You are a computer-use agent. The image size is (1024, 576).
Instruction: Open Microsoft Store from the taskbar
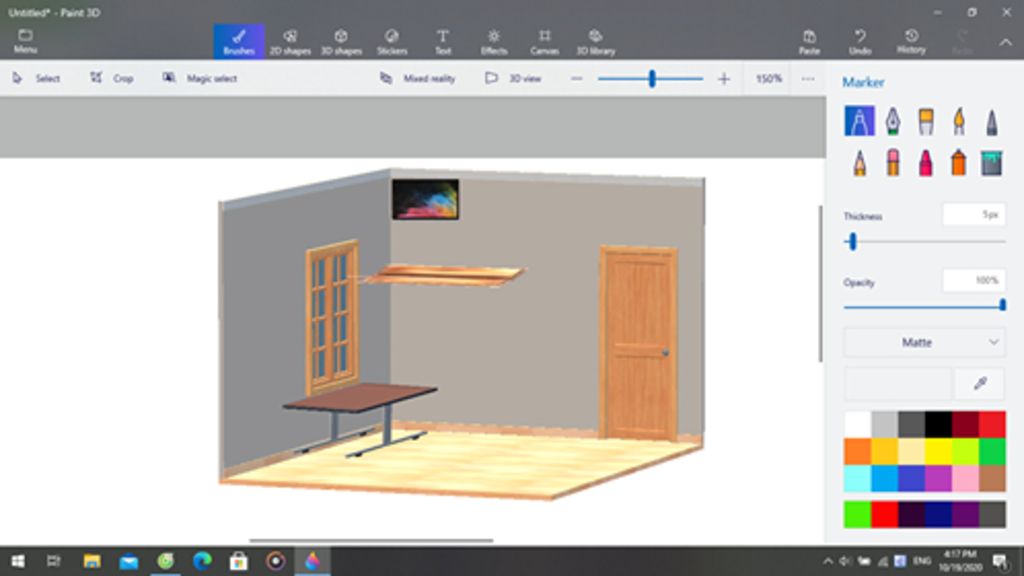click(x=238, y=561)
